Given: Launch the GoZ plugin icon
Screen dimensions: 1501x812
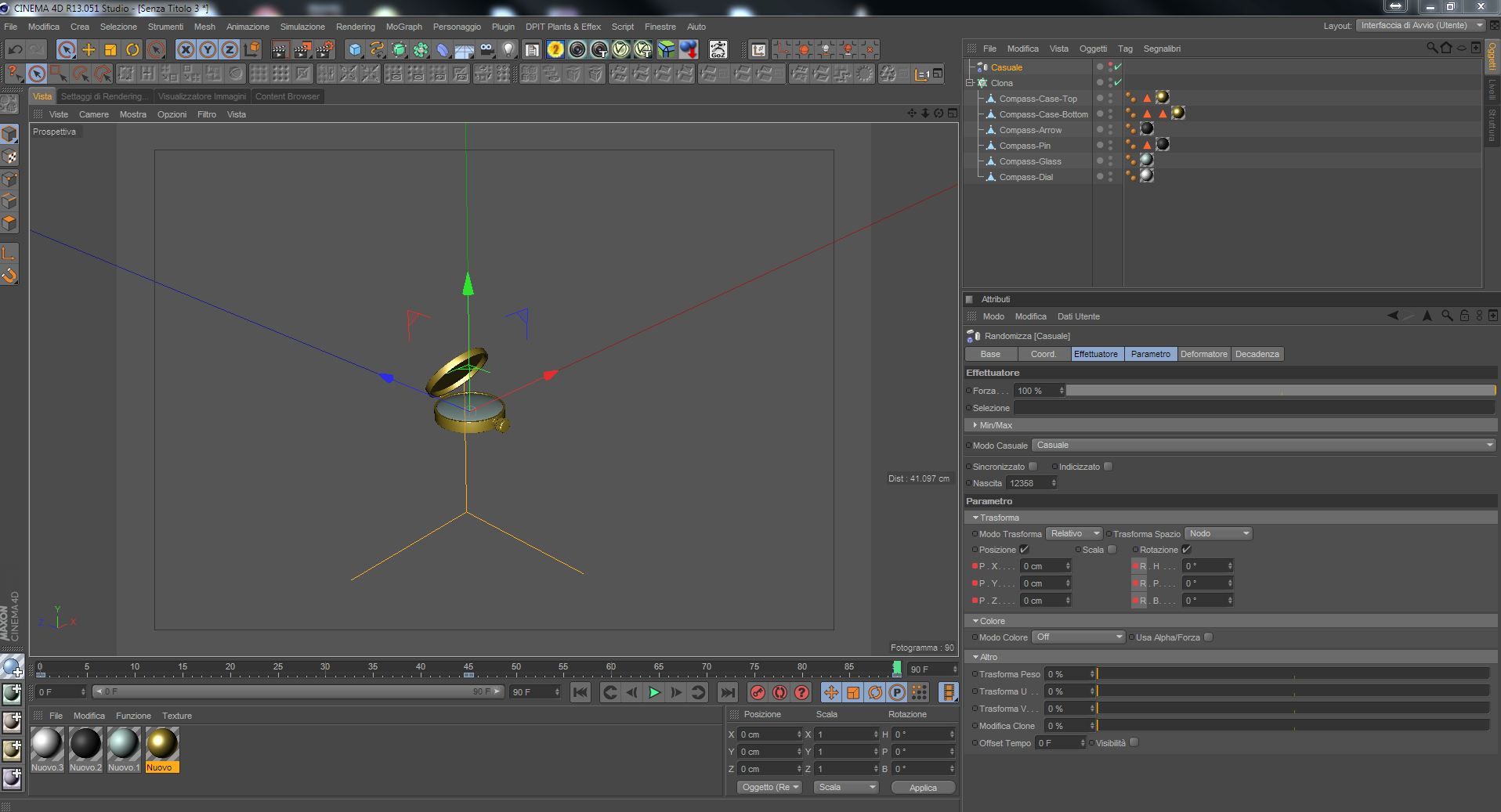Looking at the screenshot, I should [x=718, y=50].
